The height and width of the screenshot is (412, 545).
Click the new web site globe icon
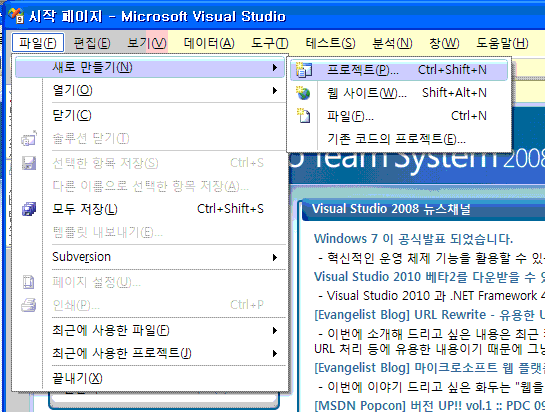coord(303,93)
